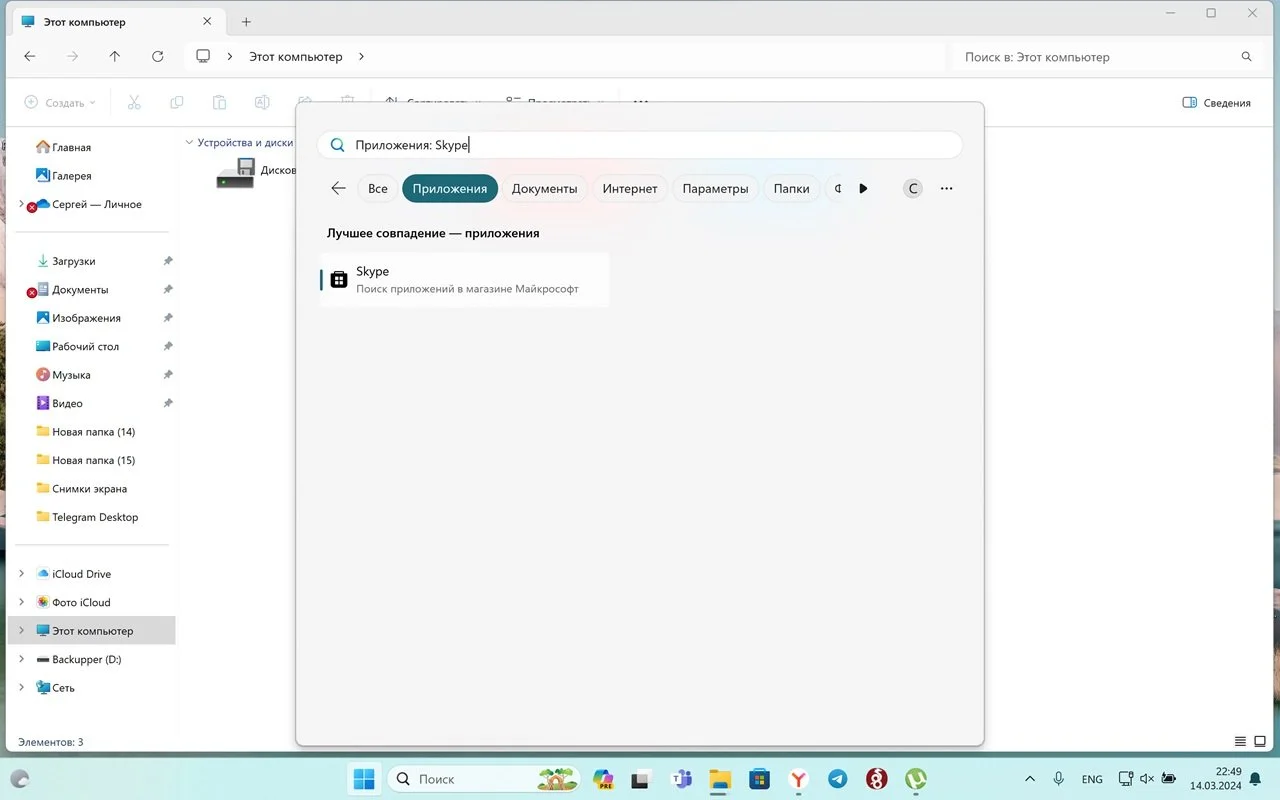
Task: Go back using the search panel arrow
Action: click(338, 188)
